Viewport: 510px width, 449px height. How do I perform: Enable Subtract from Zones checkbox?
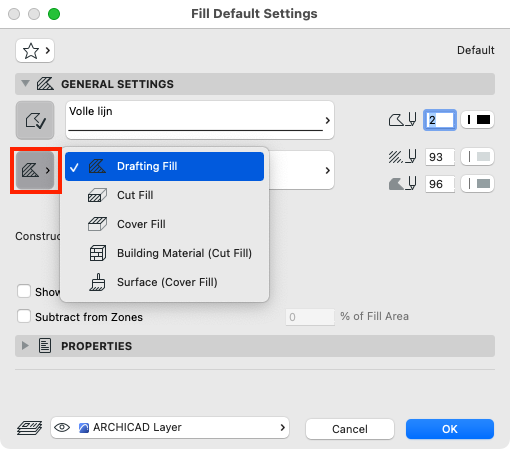point(24,316)
